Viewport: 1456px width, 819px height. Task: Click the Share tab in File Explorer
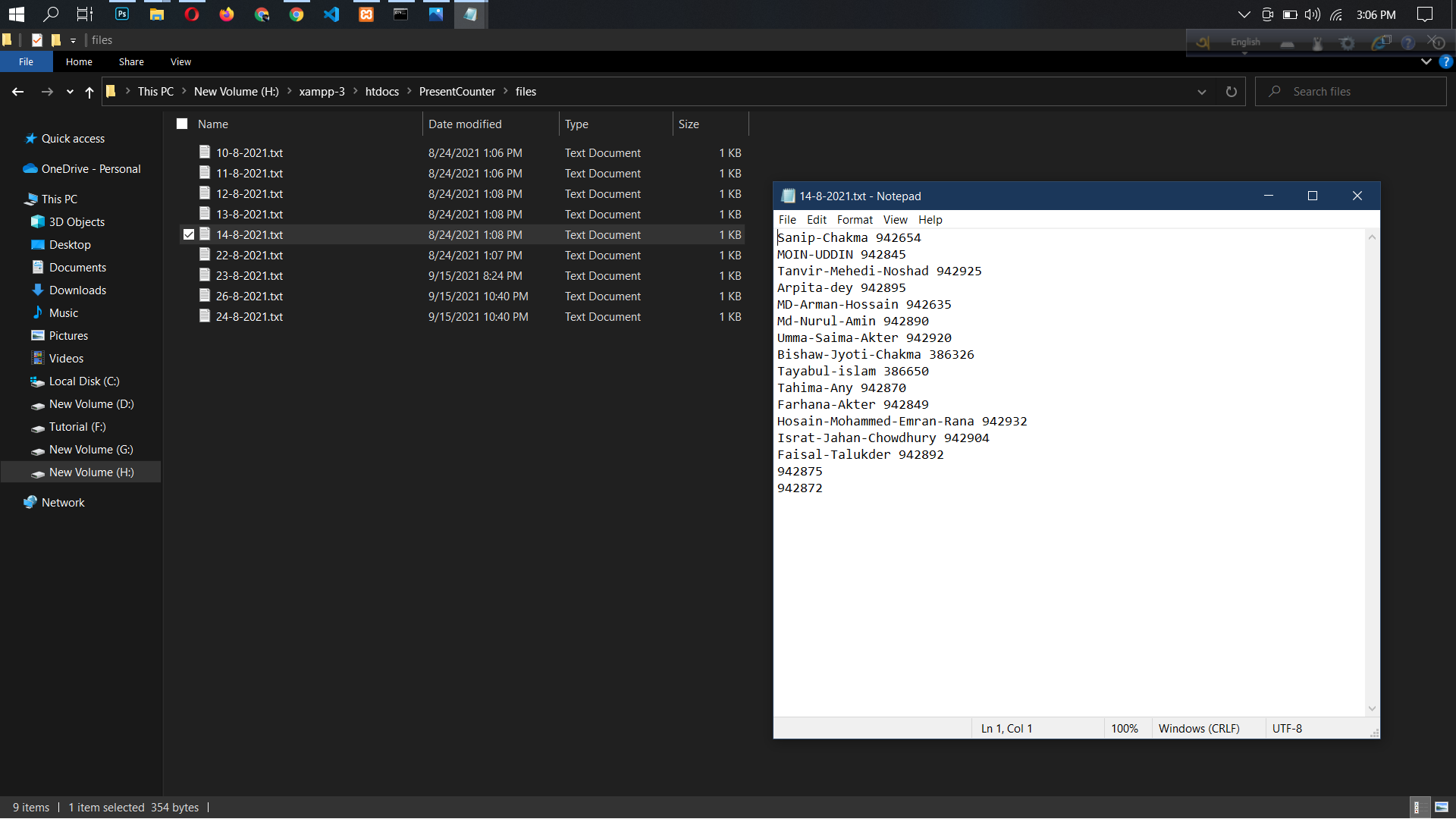(x=130, y=61)
